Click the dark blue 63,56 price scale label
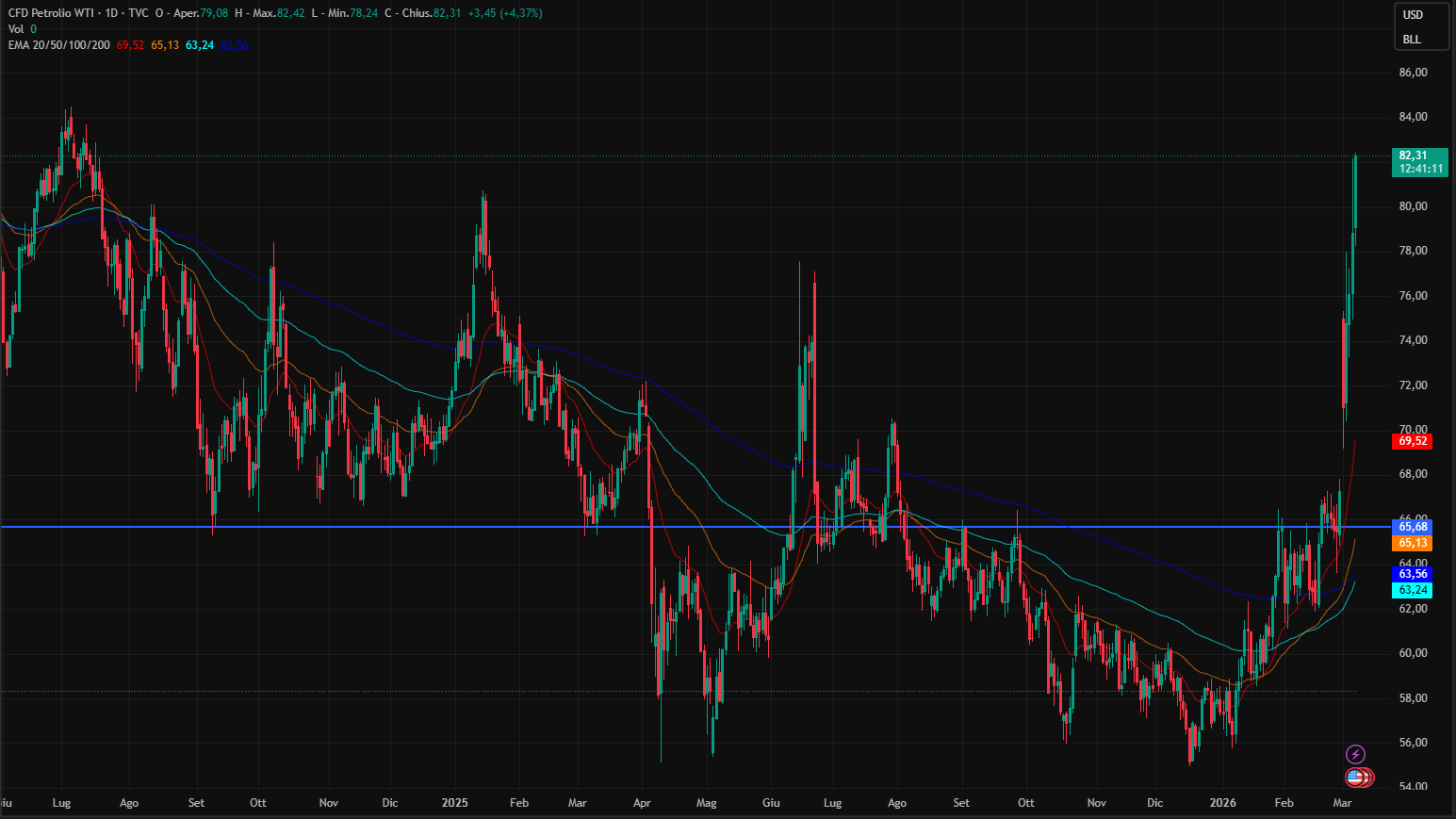Viewport: 1456px width, 819px height. (1412, 574)
